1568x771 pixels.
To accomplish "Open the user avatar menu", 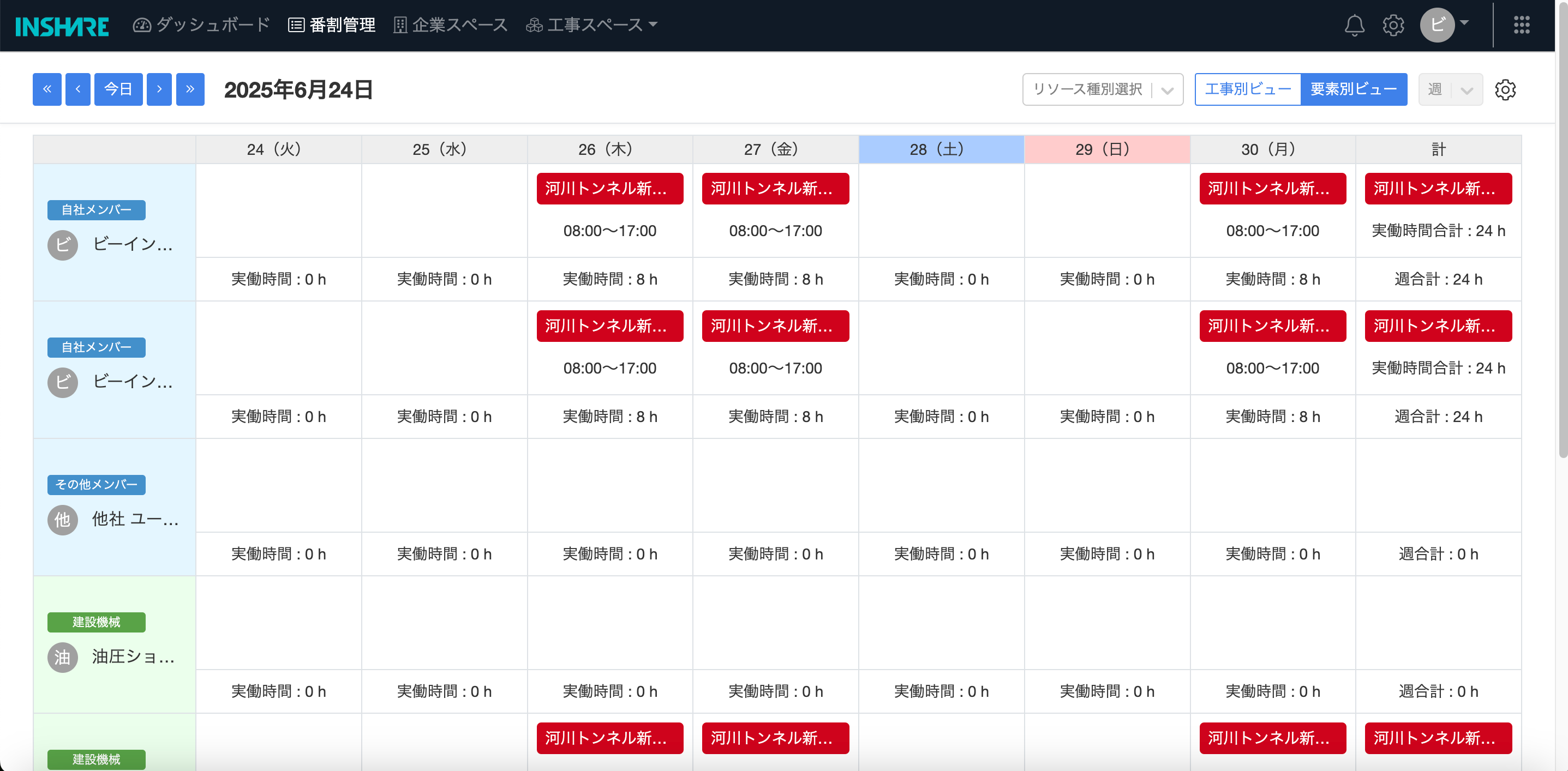I will pos(1445,25).
